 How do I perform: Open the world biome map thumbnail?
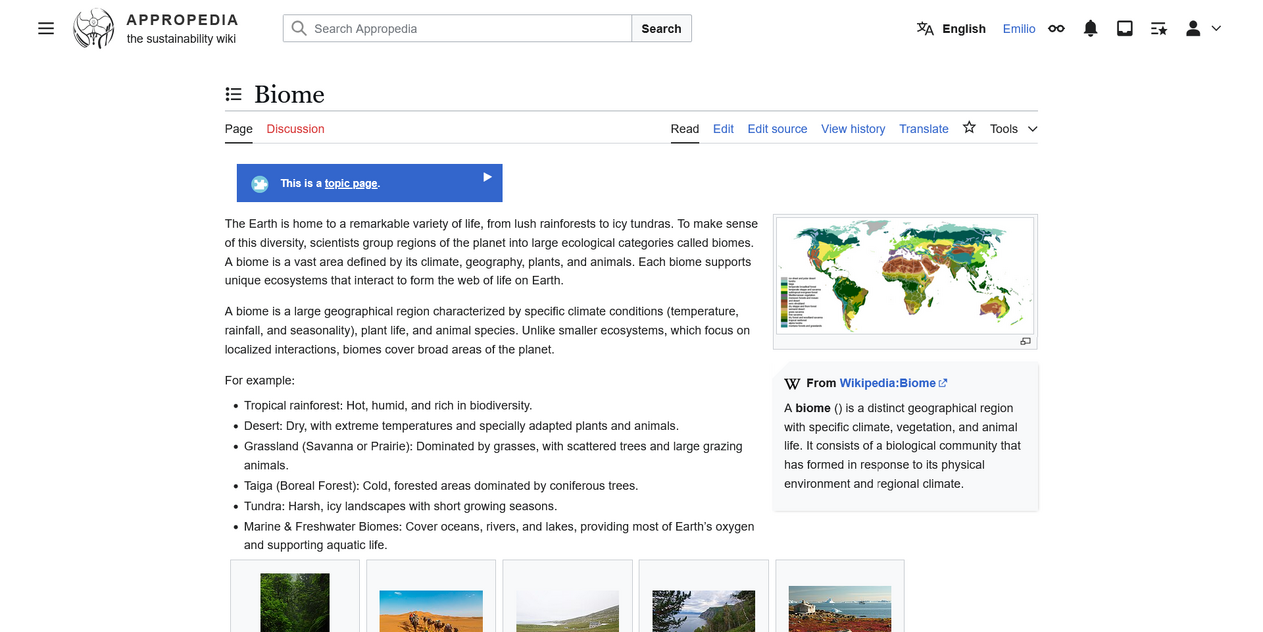(904, 276)
